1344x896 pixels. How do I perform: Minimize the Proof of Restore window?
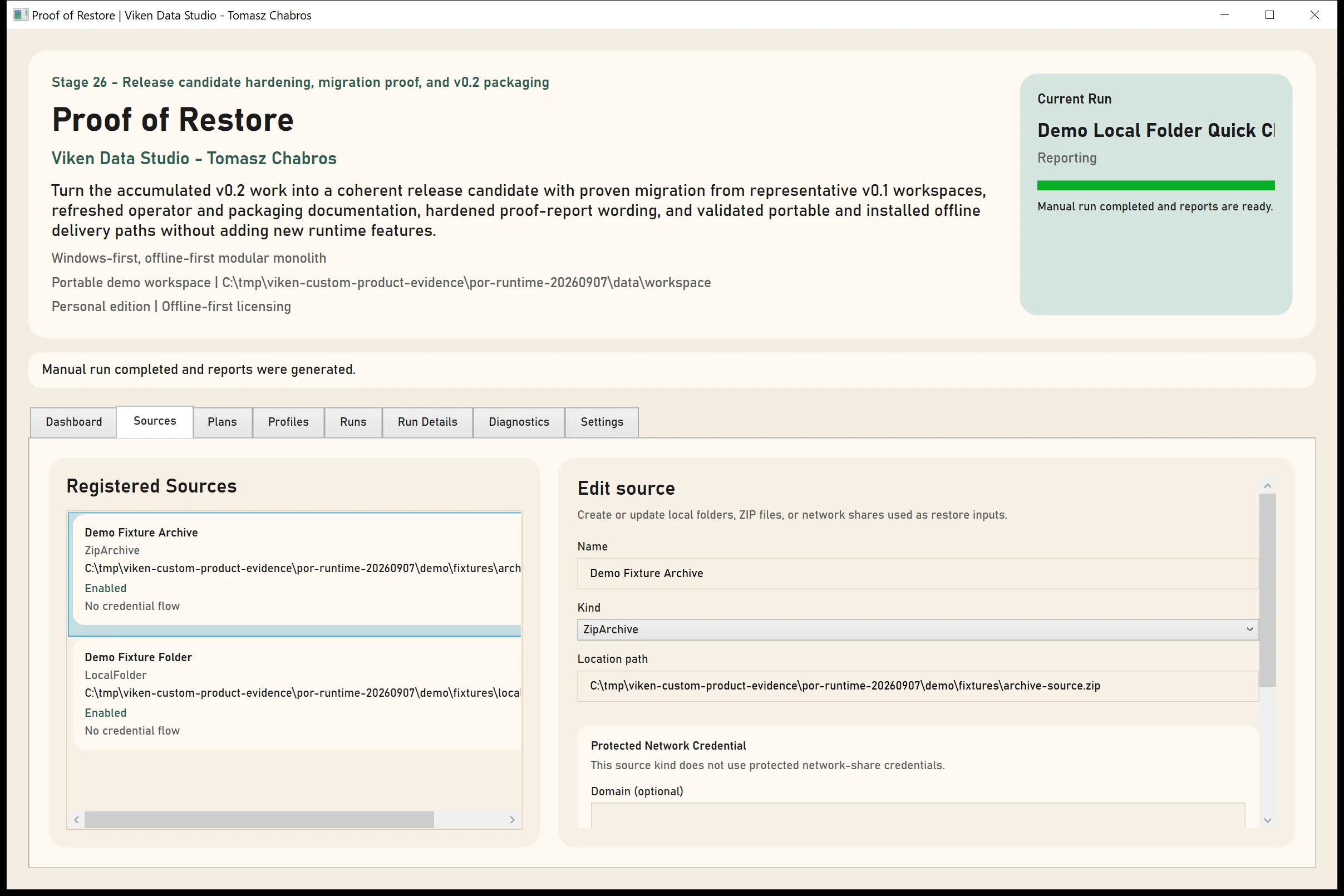point(1224,15)
